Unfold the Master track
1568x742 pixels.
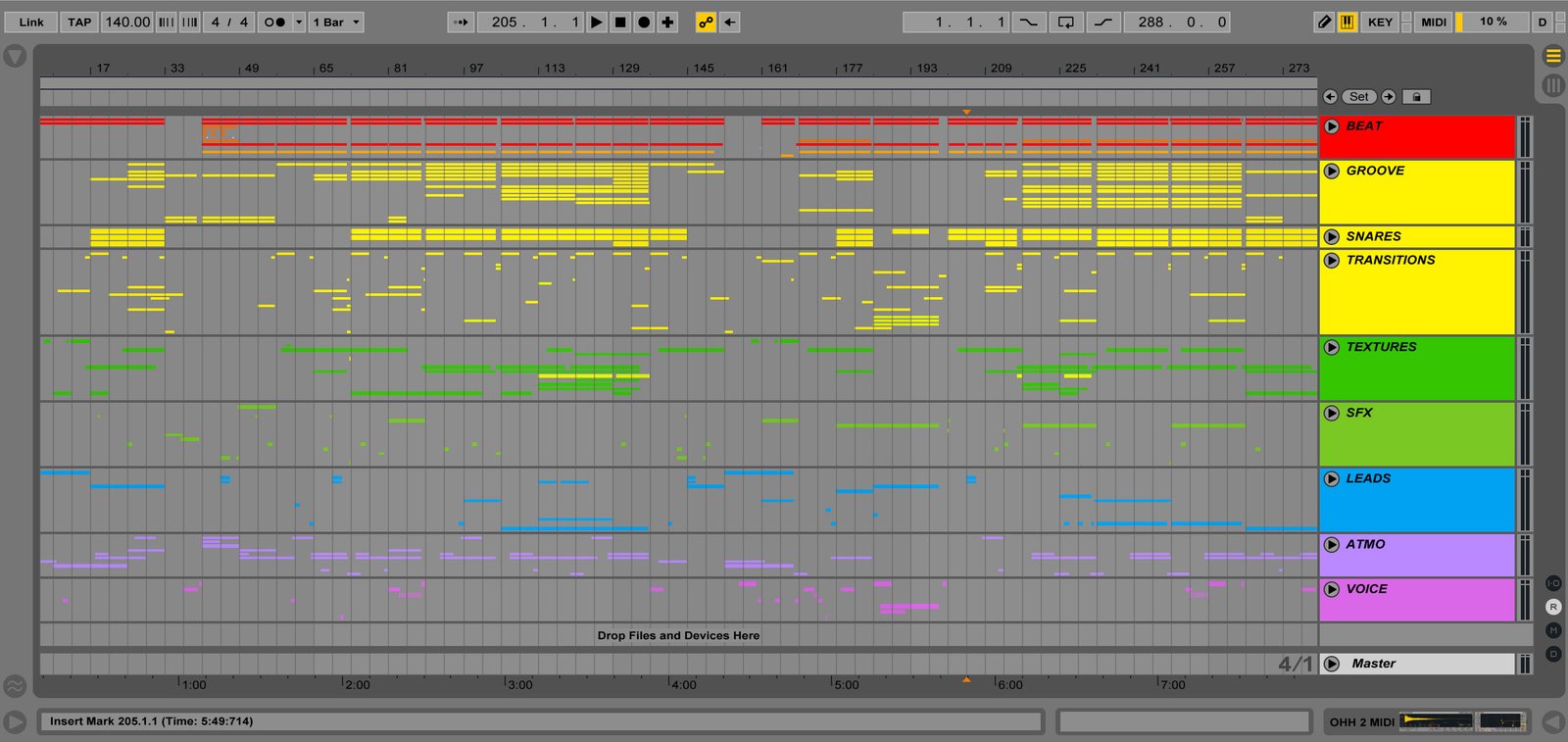1332,664
